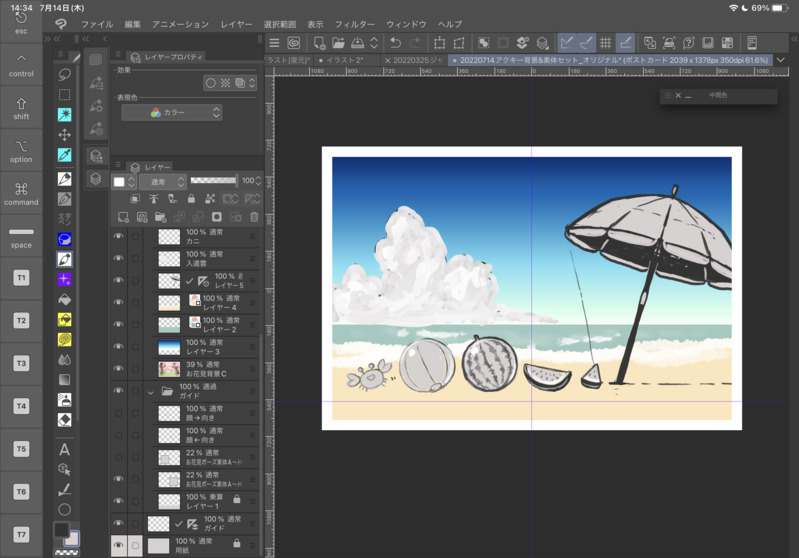Toggle the grid display icon
Image resolution: width=799 pixels, height=558 pixels.
point(605,43)
